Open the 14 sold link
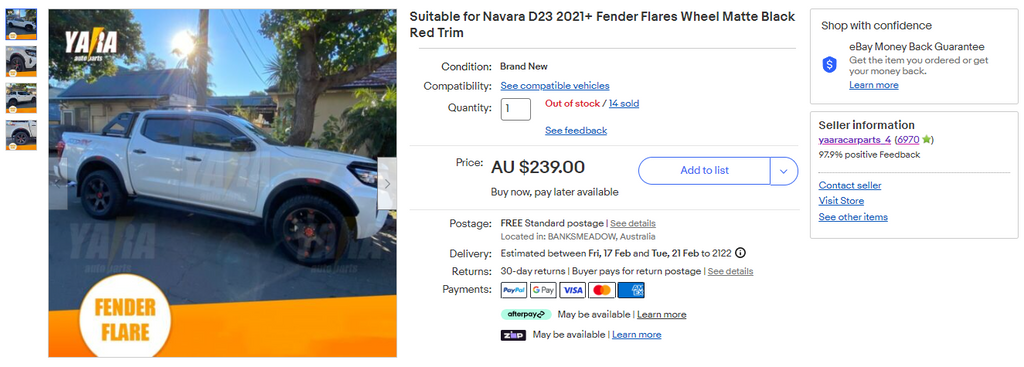Image resolution: width=1024 pixels, height=367 pixels. [x=624, y=104]
